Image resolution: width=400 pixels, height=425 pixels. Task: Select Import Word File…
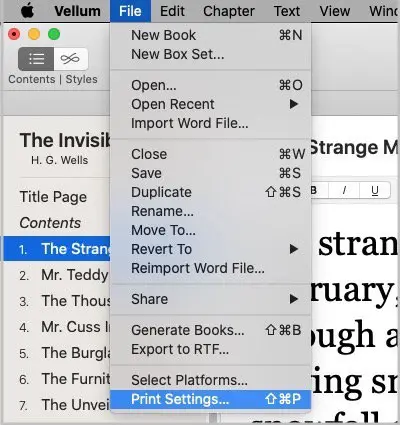pos(210,123)
